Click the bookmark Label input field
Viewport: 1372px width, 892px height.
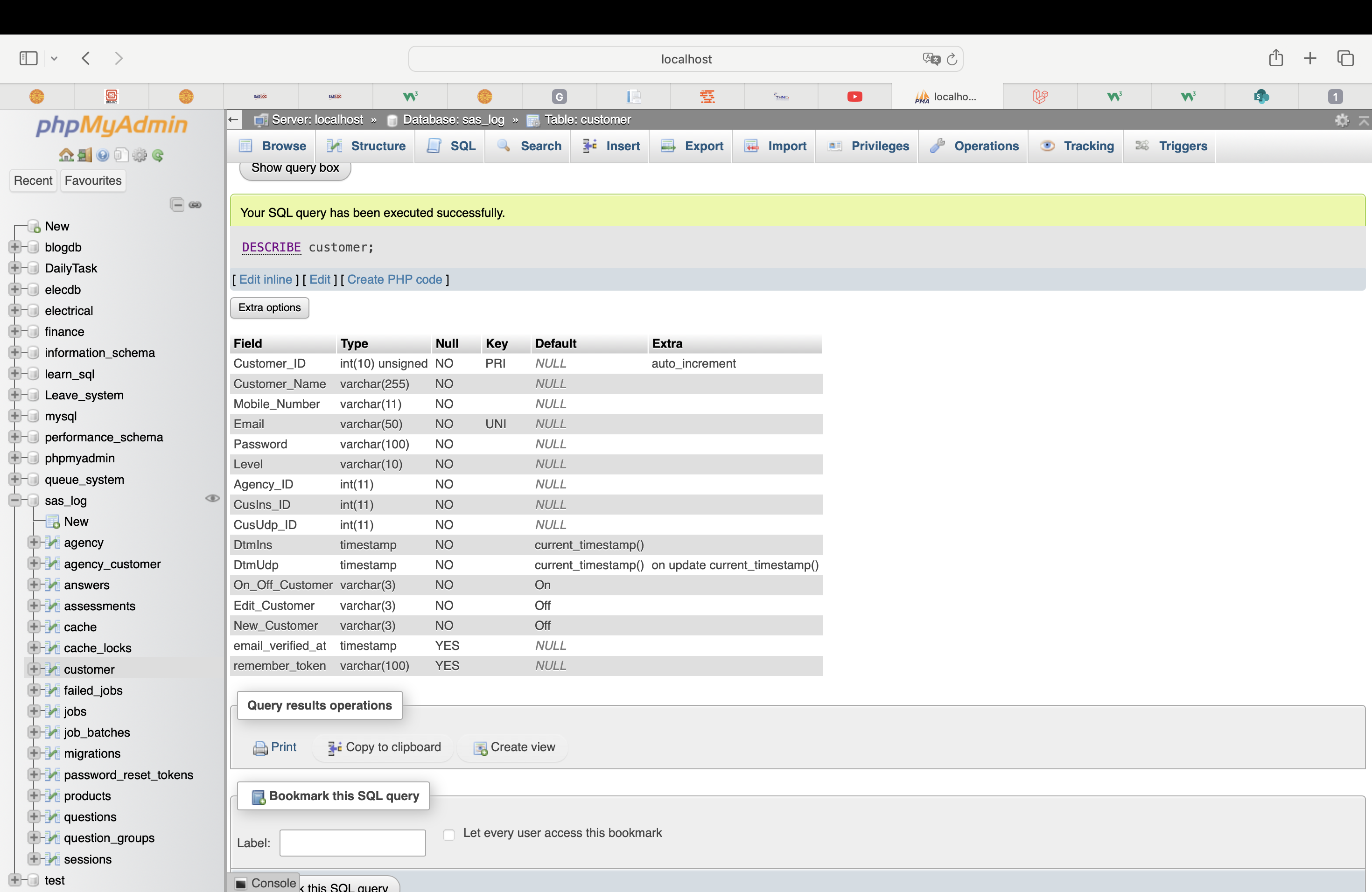tap(353, 843)
